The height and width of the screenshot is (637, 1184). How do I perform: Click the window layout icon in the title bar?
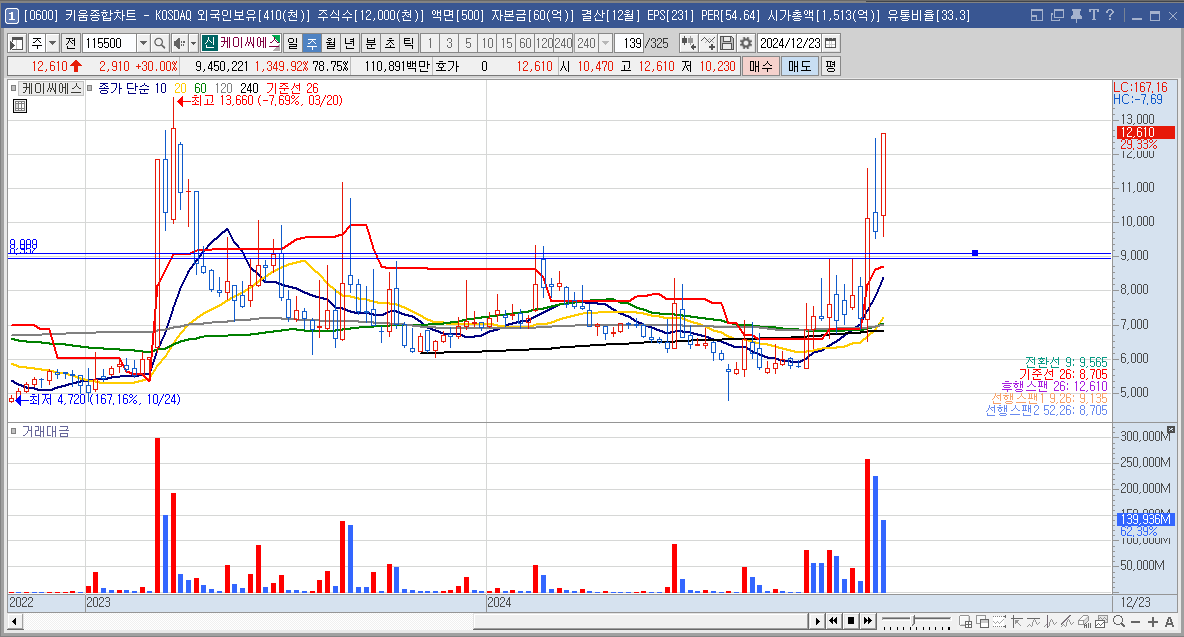[x=1037, y=15]
